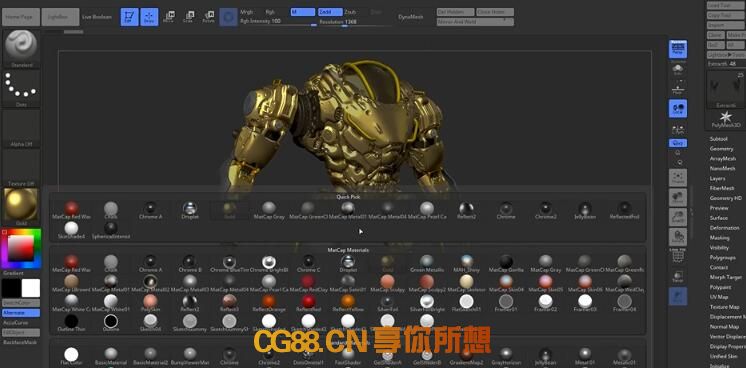Click Mirror And Weld
Image resolution: width=746 pixels, height=368 pixels.
coord(475,22)
